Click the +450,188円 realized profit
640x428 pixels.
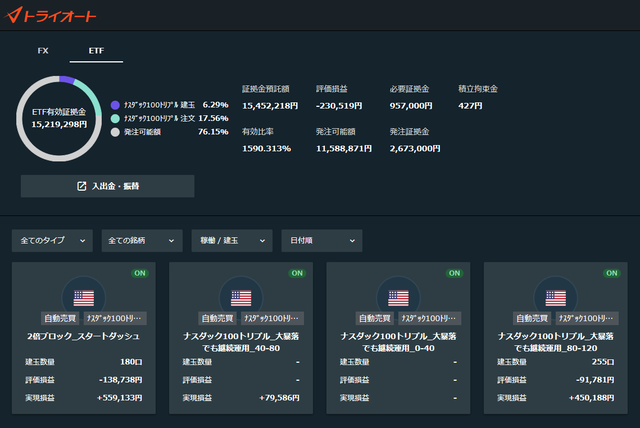pyautogui.click(x=591, y=398)
